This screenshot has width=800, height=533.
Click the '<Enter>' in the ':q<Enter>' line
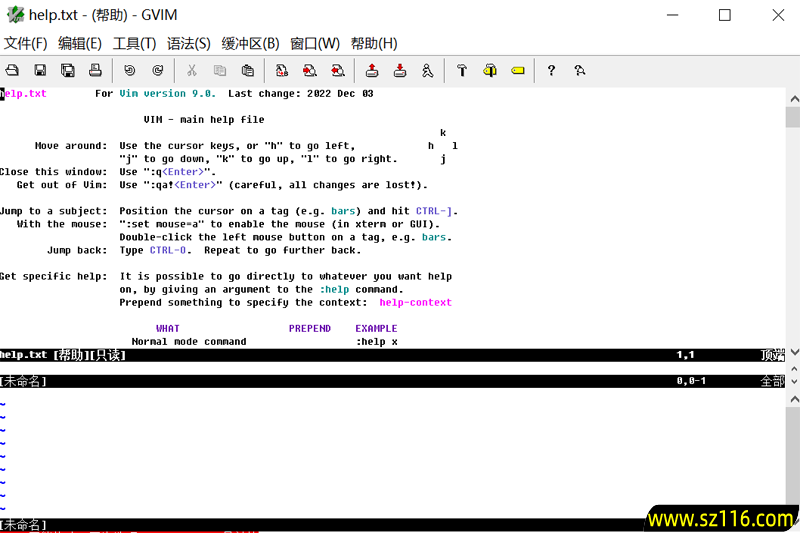coord(183,172)
